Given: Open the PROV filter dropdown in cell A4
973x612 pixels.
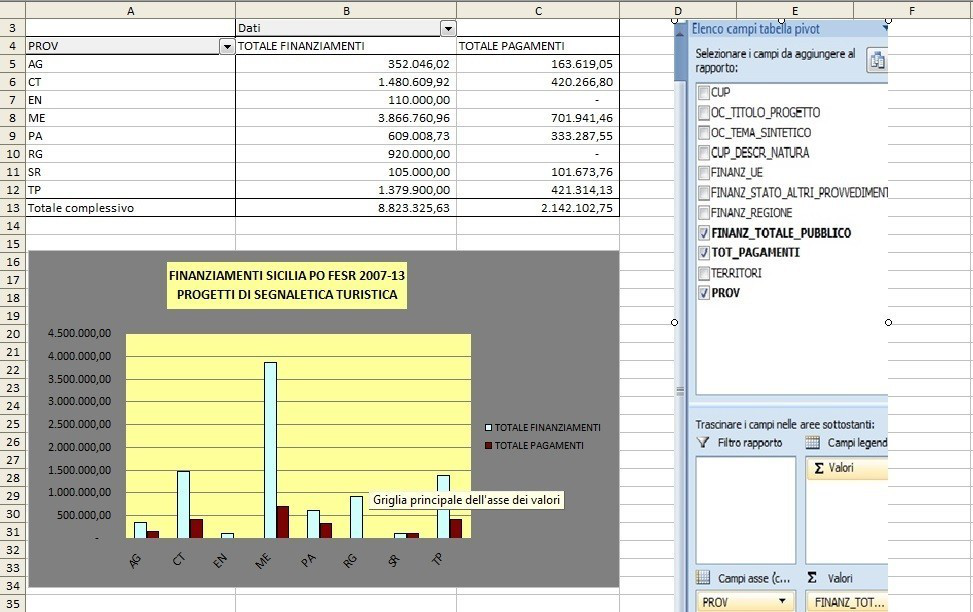Looking at the screenshot, I should [227, 47].
